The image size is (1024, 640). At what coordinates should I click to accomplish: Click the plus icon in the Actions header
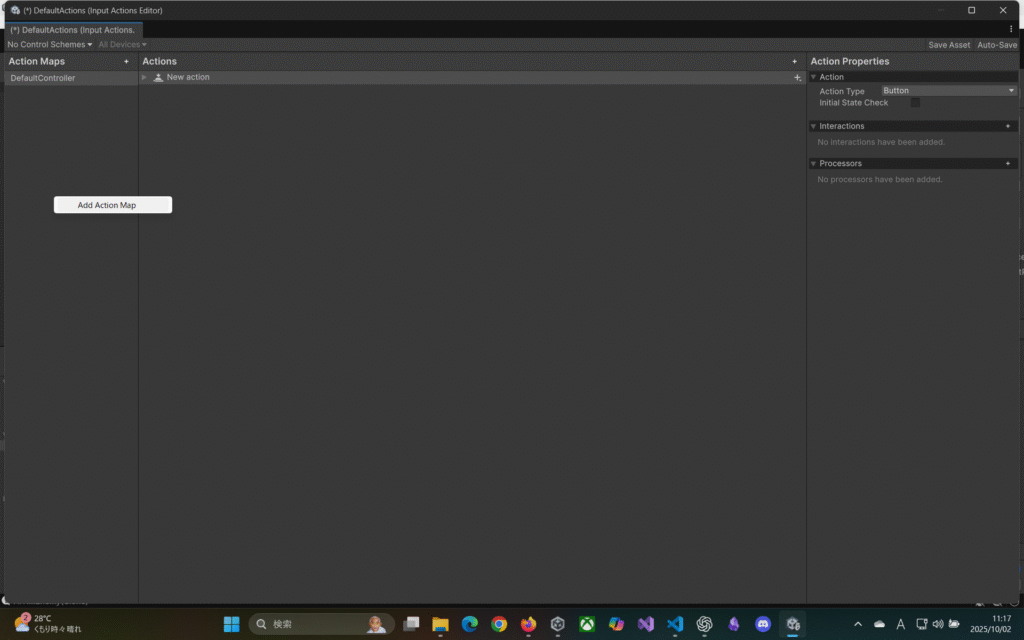795,62
